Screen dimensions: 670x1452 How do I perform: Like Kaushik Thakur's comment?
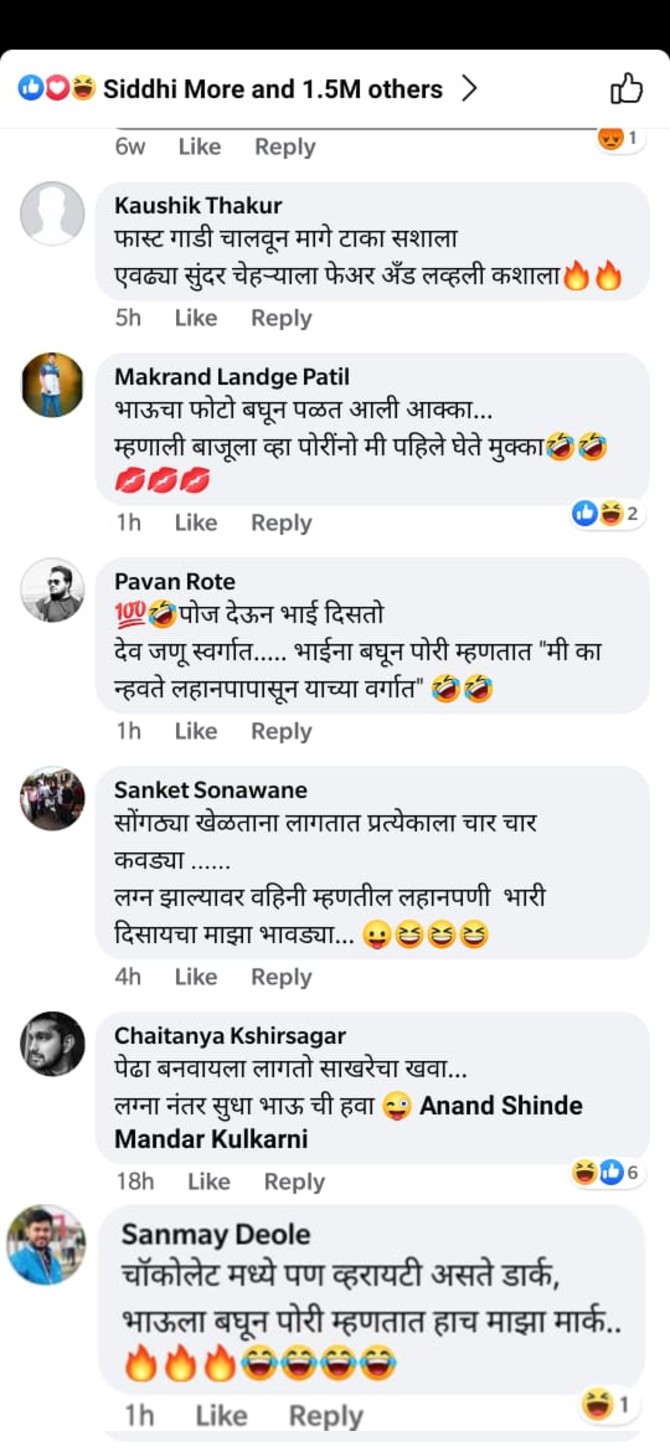pos(196,318)
